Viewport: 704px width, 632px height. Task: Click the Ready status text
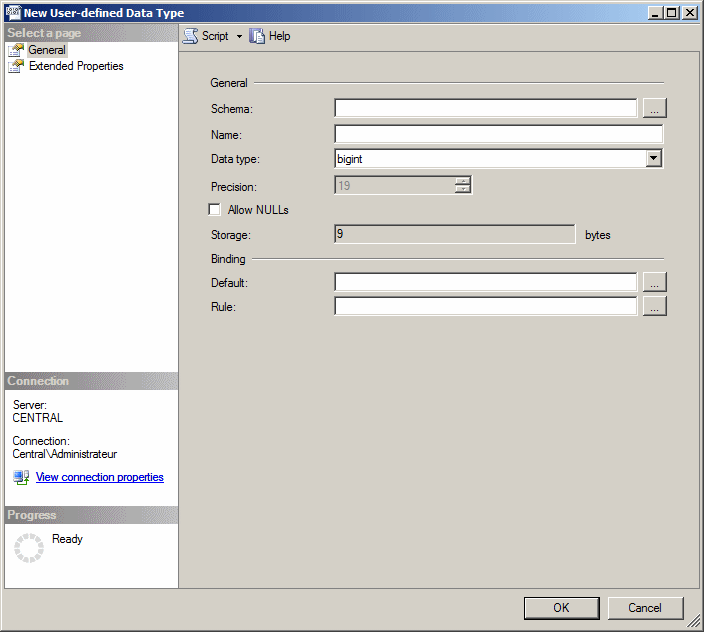click(x=67, y=539)
